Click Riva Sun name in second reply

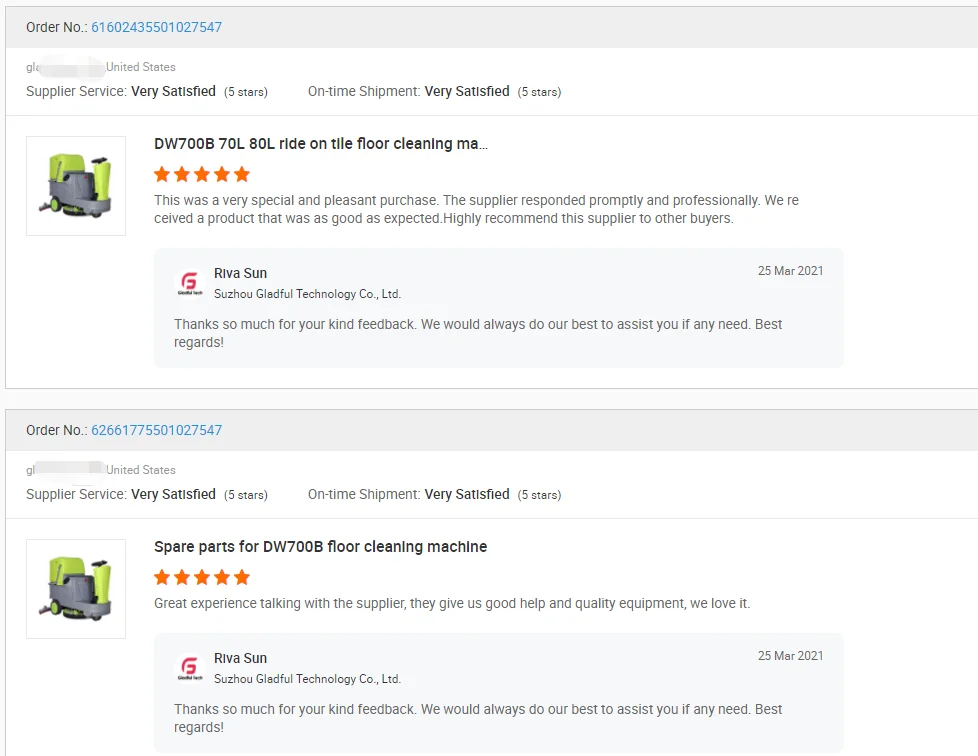tap(240, 658)
